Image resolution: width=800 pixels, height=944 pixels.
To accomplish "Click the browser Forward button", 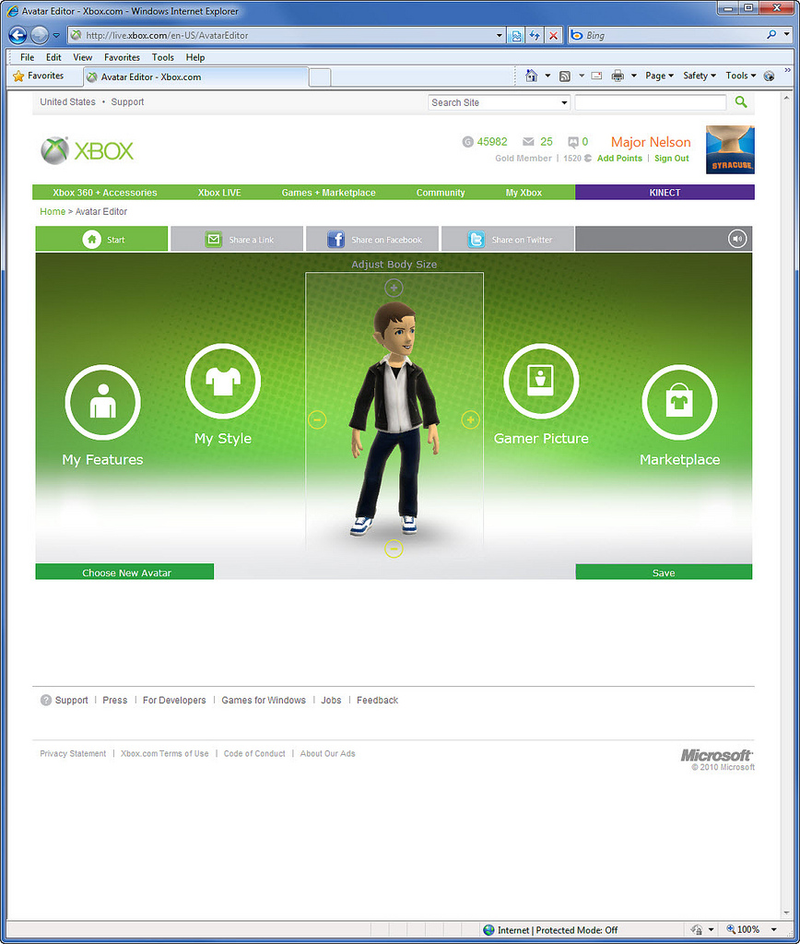I will pyautogui.click(x=40, y=36).
